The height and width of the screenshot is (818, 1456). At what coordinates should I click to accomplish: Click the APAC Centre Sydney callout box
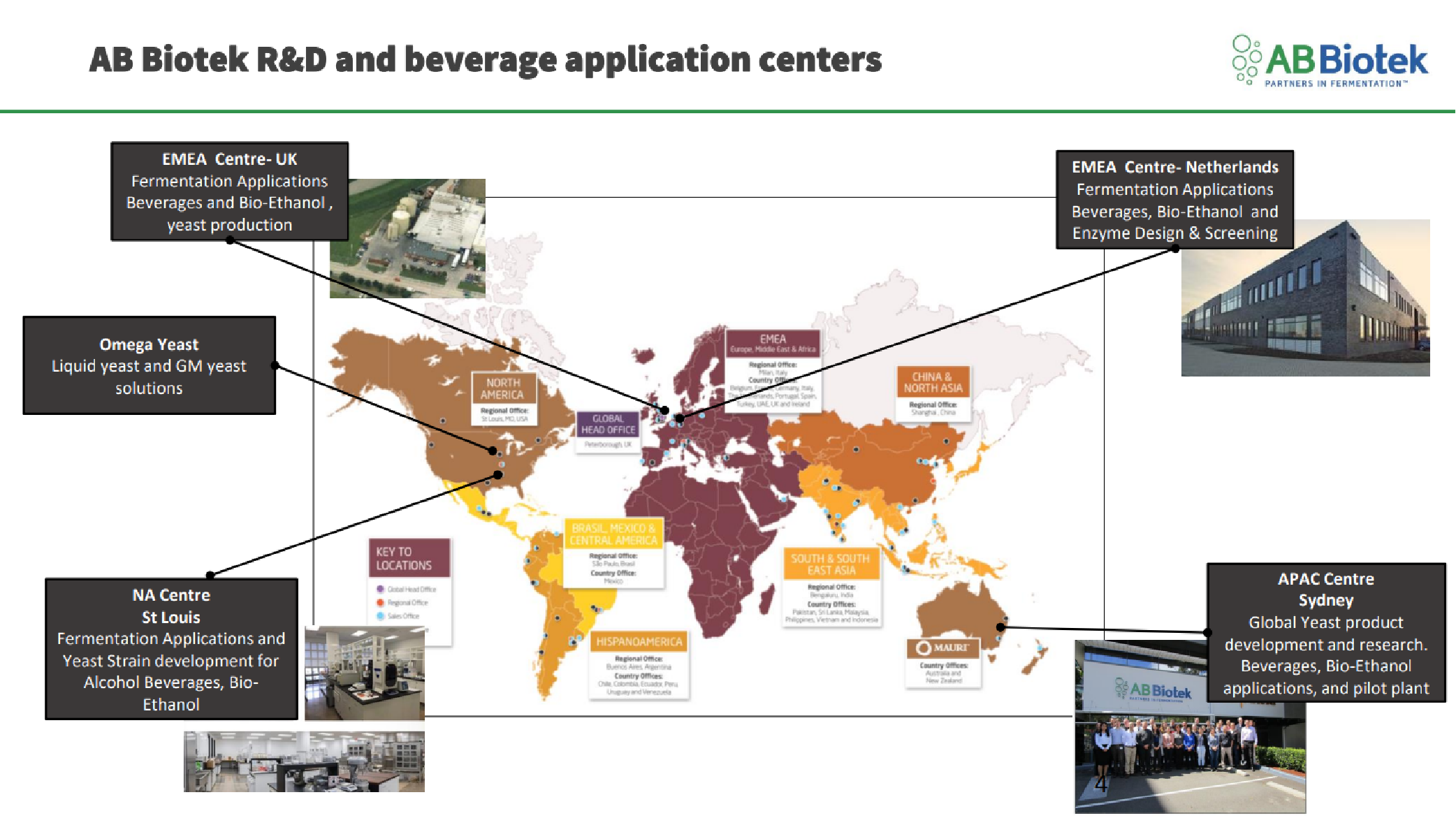coord(1325,633)
